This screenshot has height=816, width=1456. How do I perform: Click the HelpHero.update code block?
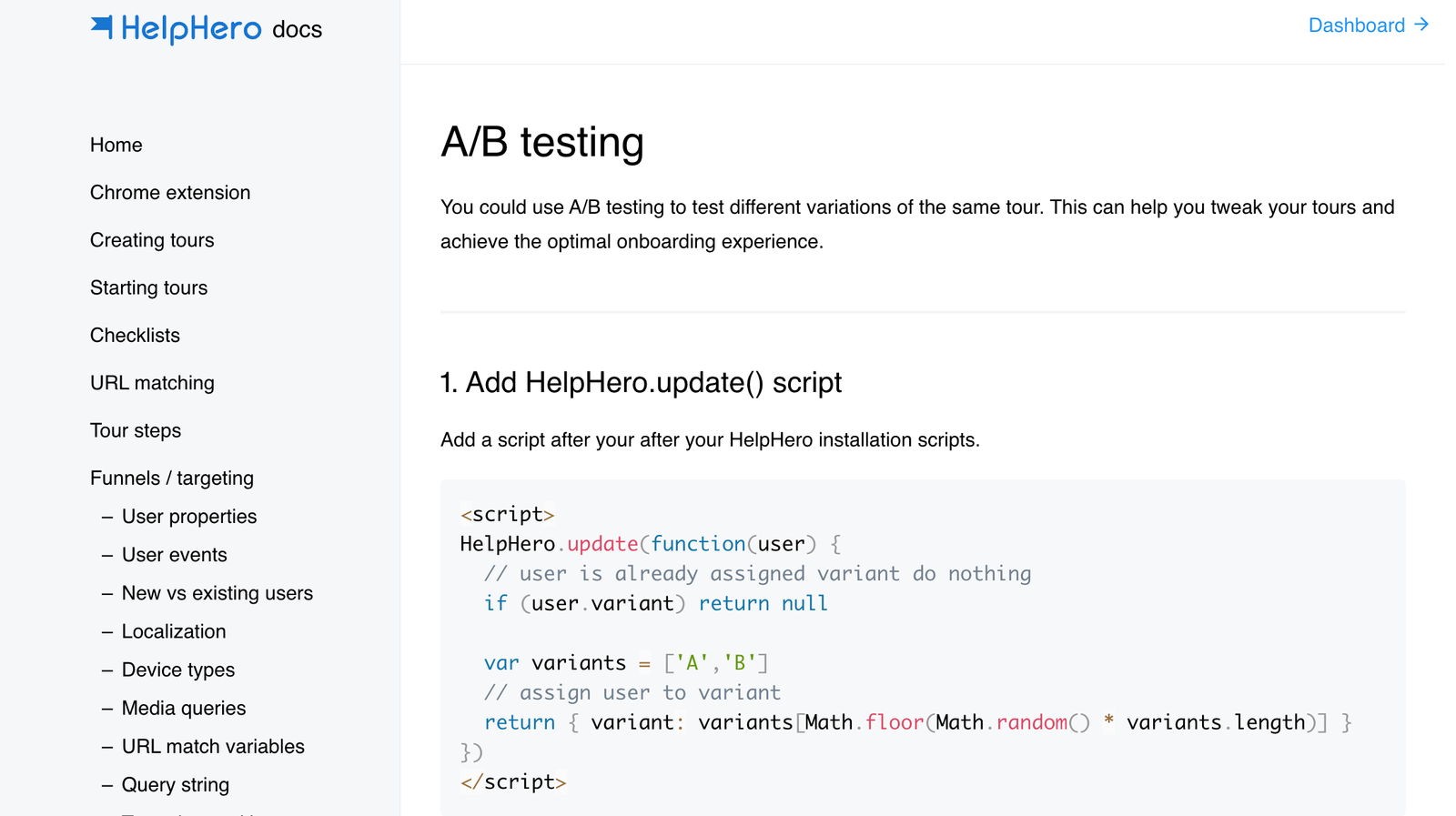(x=923, y=648)
